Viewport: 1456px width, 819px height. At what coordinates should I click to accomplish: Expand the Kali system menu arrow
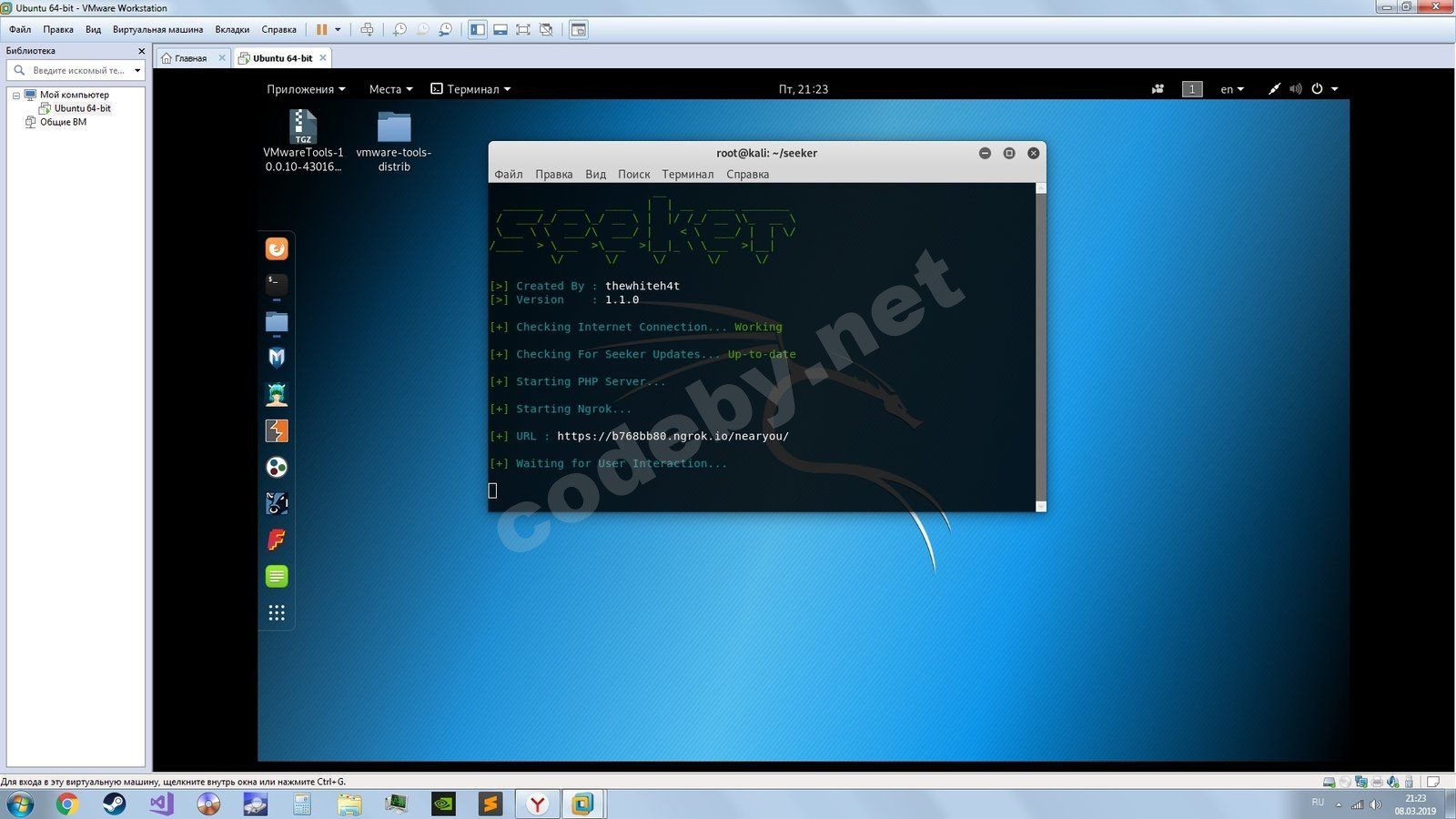(1335, 89)
